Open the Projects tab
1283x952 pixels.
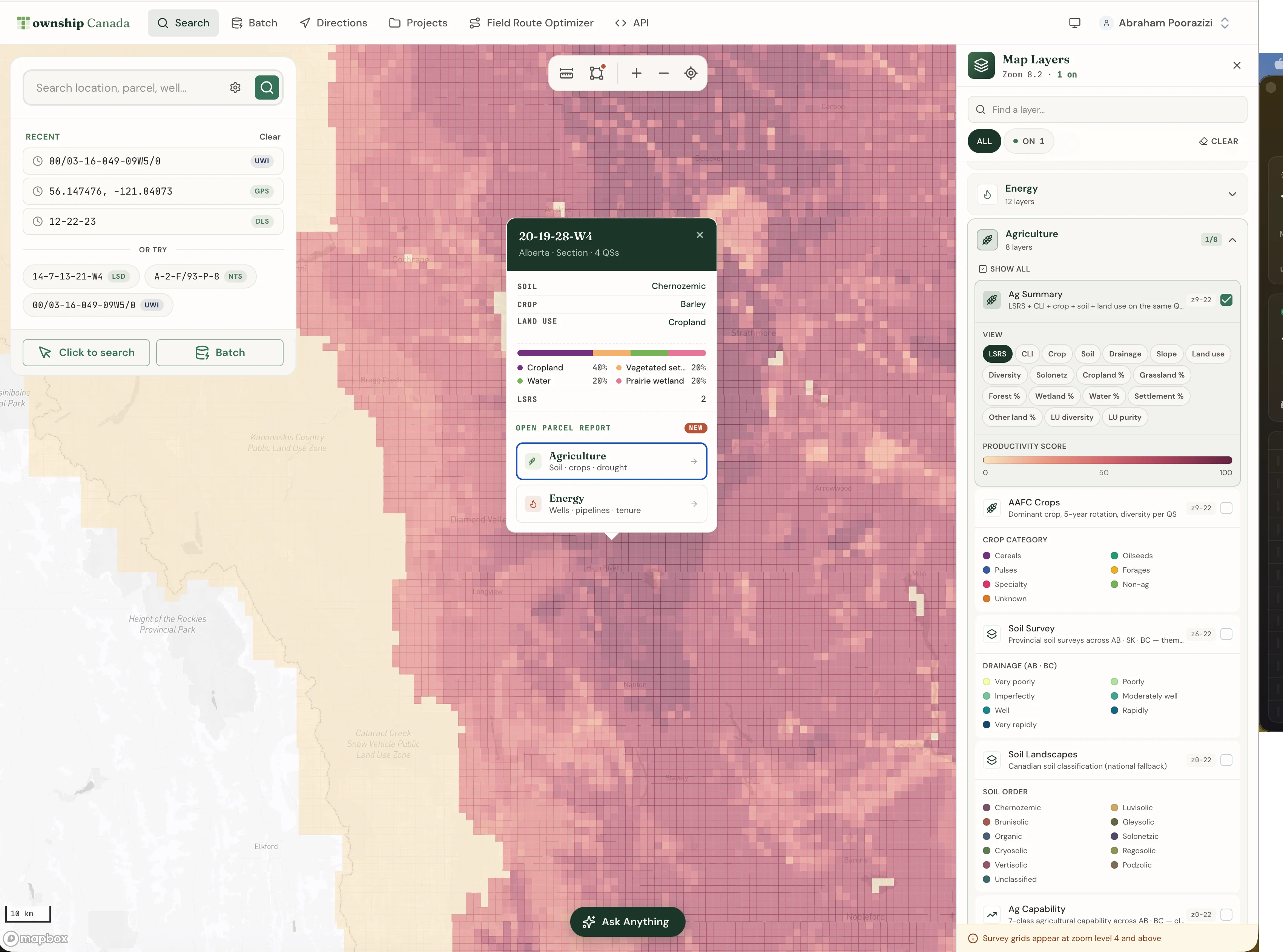pos(418,23)
